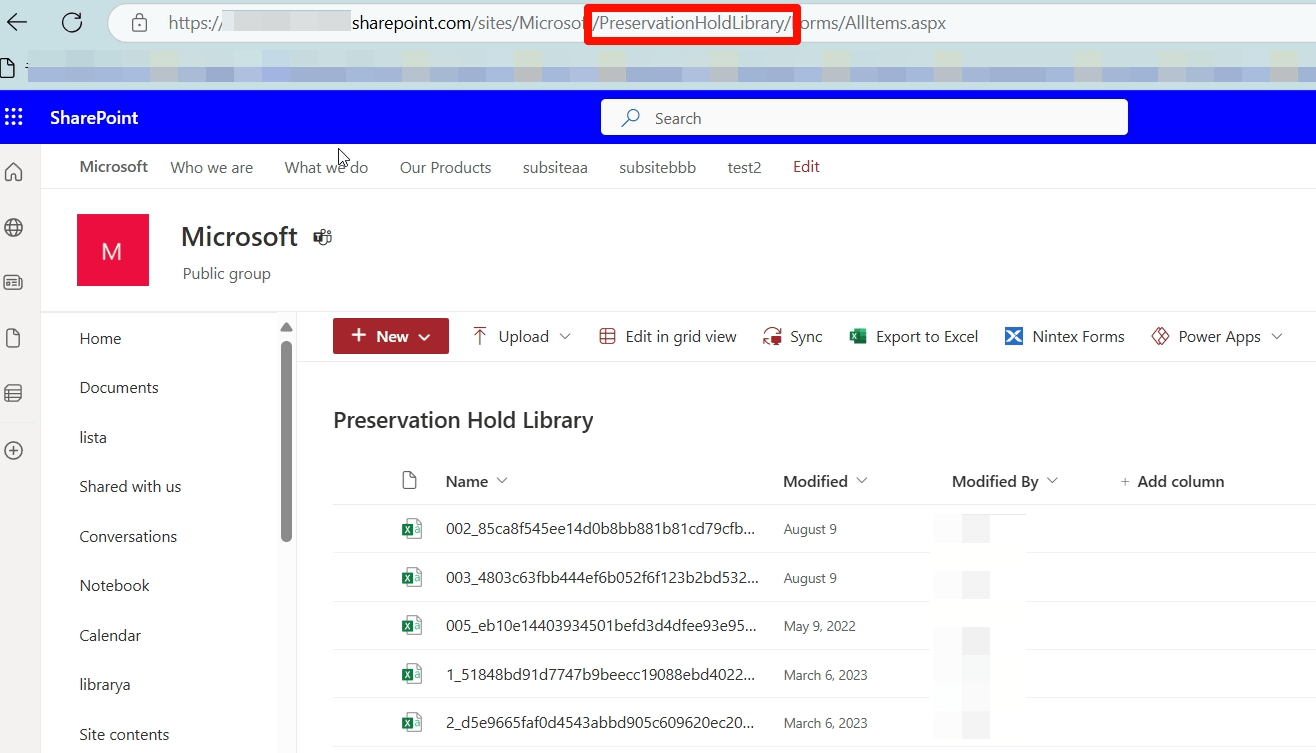
Task: Reload the page with the refresh icon
Action: (72, 22)
